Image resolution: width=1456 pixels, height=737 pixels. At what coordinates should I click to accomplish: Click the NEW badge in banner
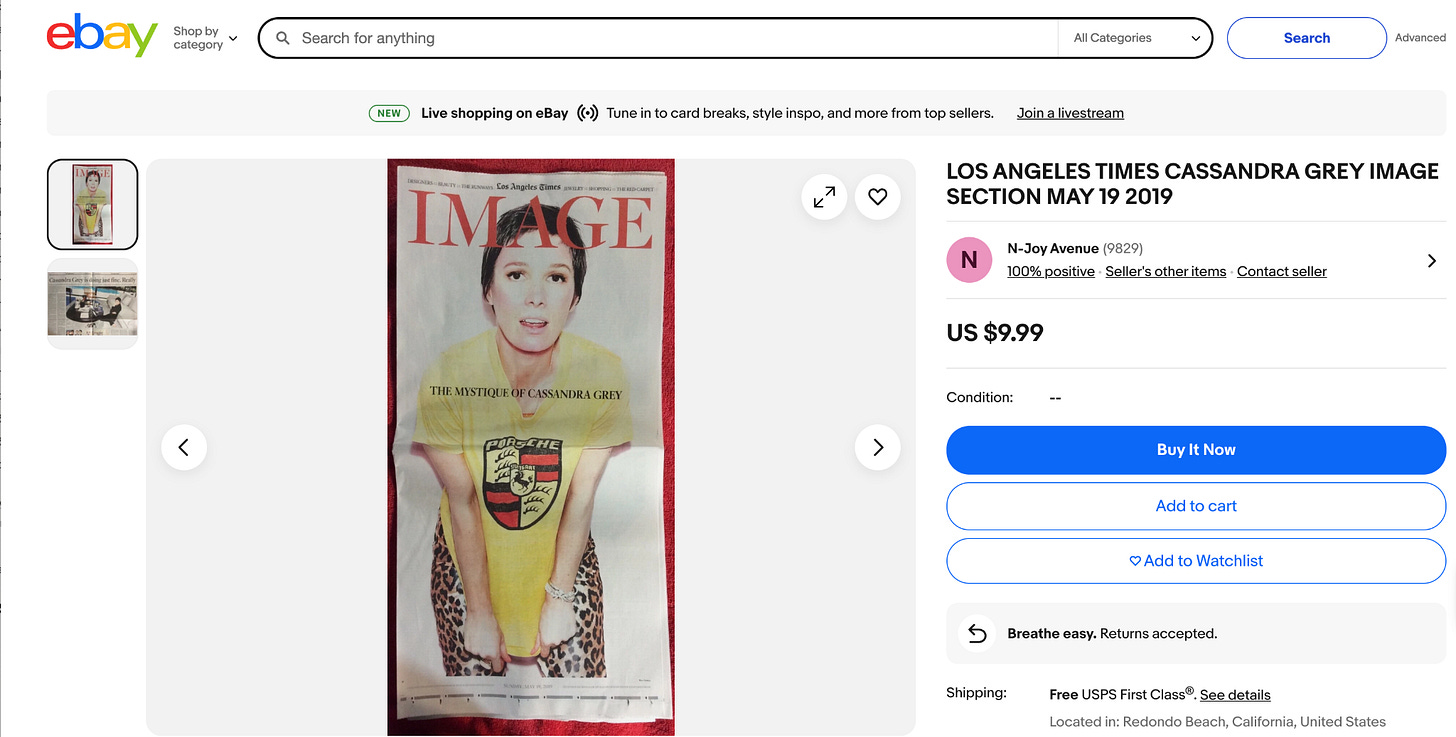tap(389, 113)
